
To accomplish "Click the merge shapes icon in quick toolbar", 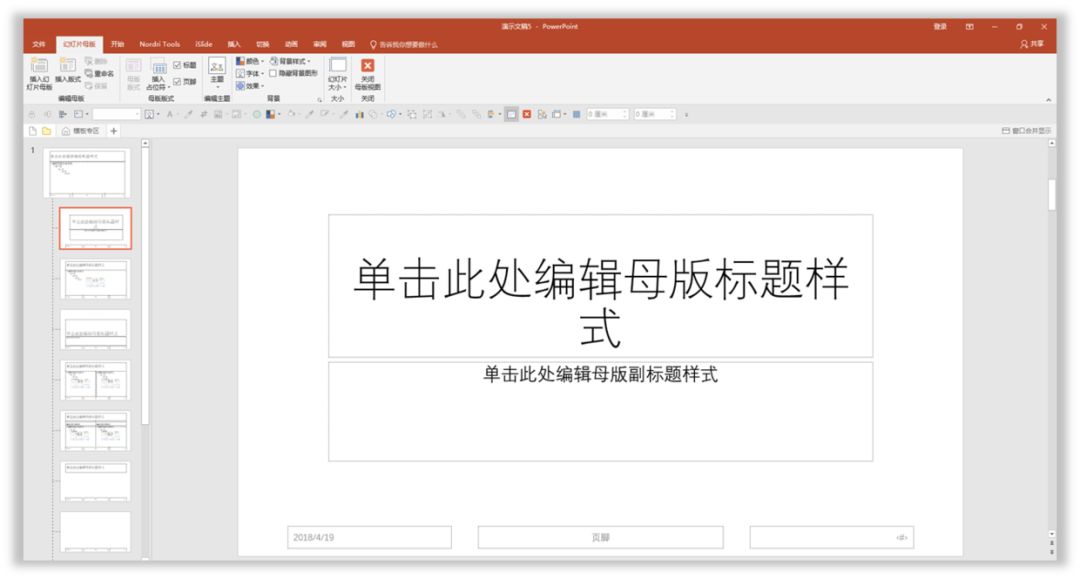I will (x=393, y=114).
